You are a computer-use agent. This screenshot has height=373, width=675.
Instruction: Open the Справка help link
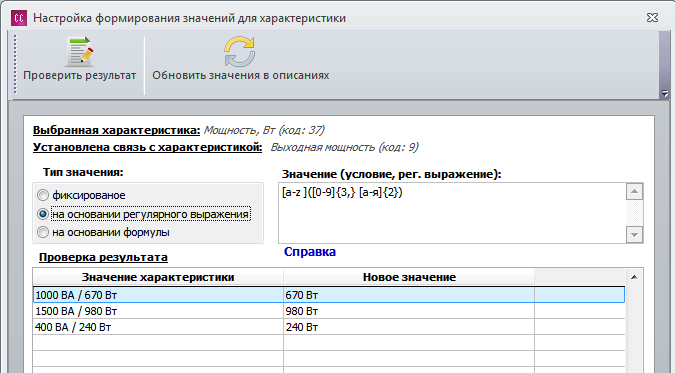pyautogui.click(x=310, y=252)
